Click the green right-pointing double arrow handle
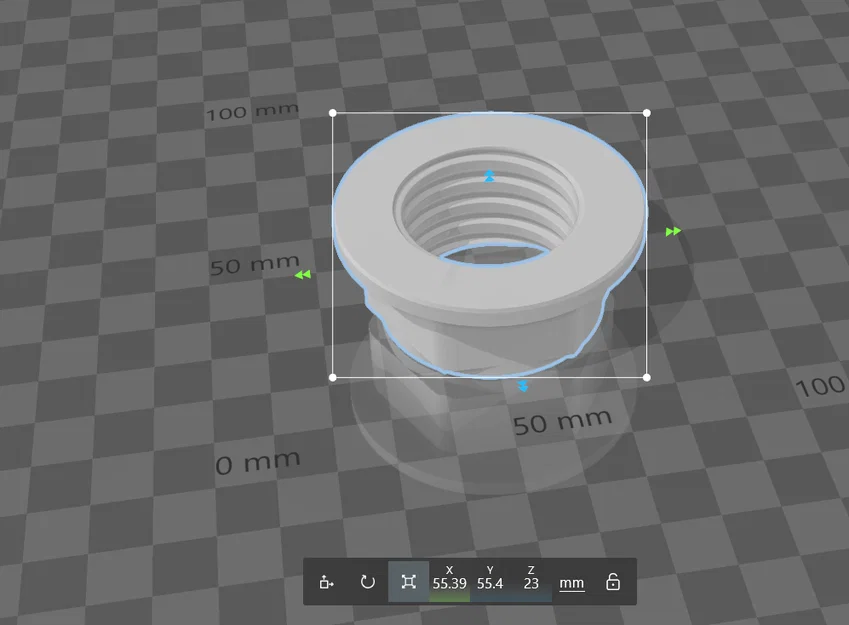Screen dimensions: 849x625 pos(673,232)
